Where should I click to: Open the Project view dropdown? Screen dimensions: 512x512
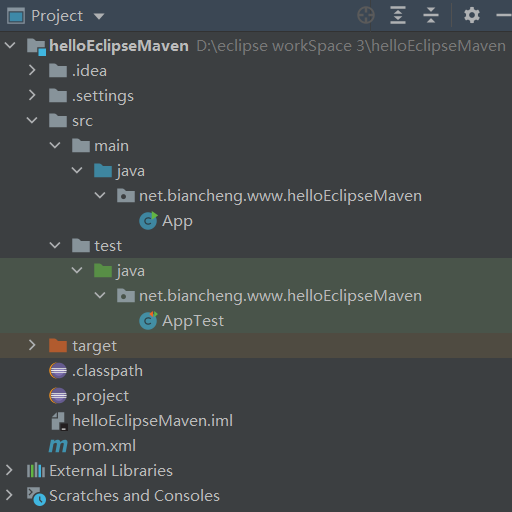pos(99,16)
